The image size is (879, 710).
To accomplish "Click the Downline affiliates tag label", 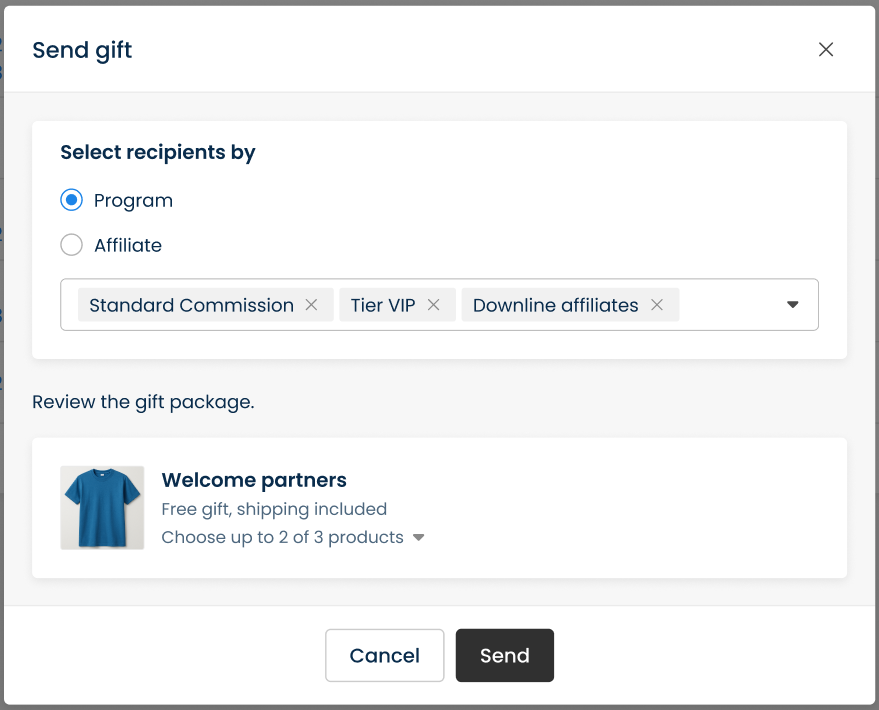I will 555,305.
